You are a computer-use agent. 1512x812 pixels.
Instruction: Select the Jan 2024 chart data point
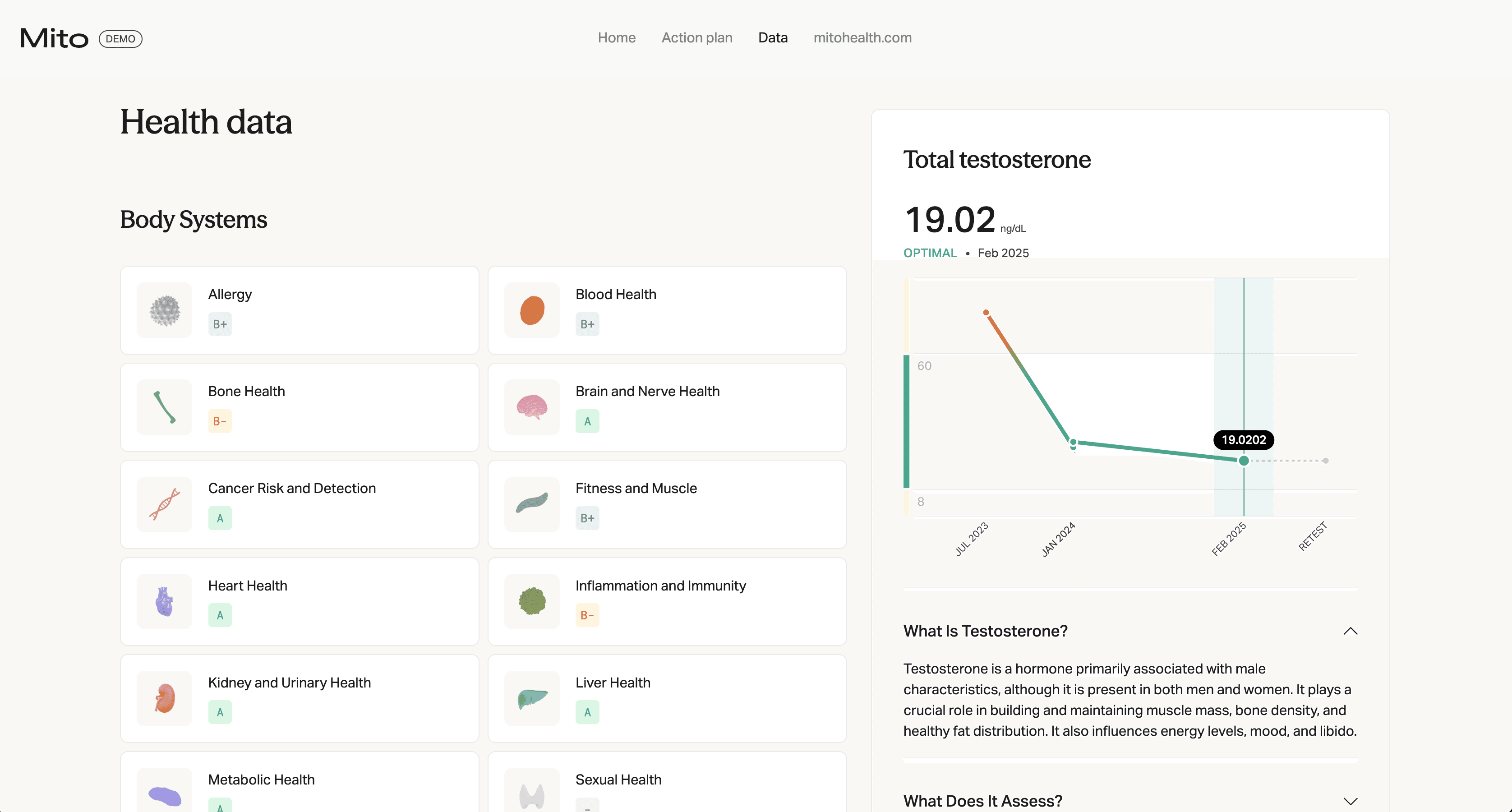pos(1073,442)
